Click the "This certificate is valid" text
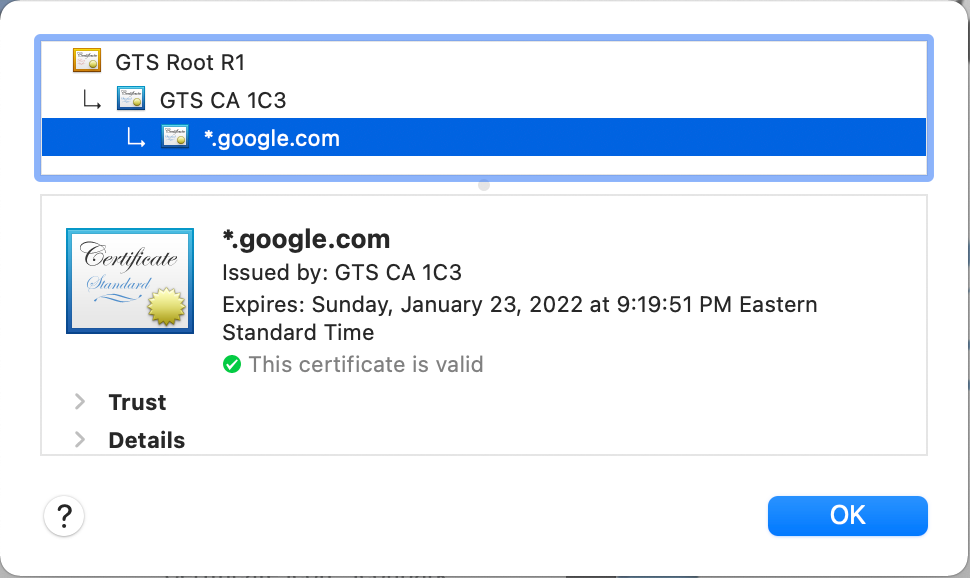This screenshot has width=970, height=578. coord(366,364)
